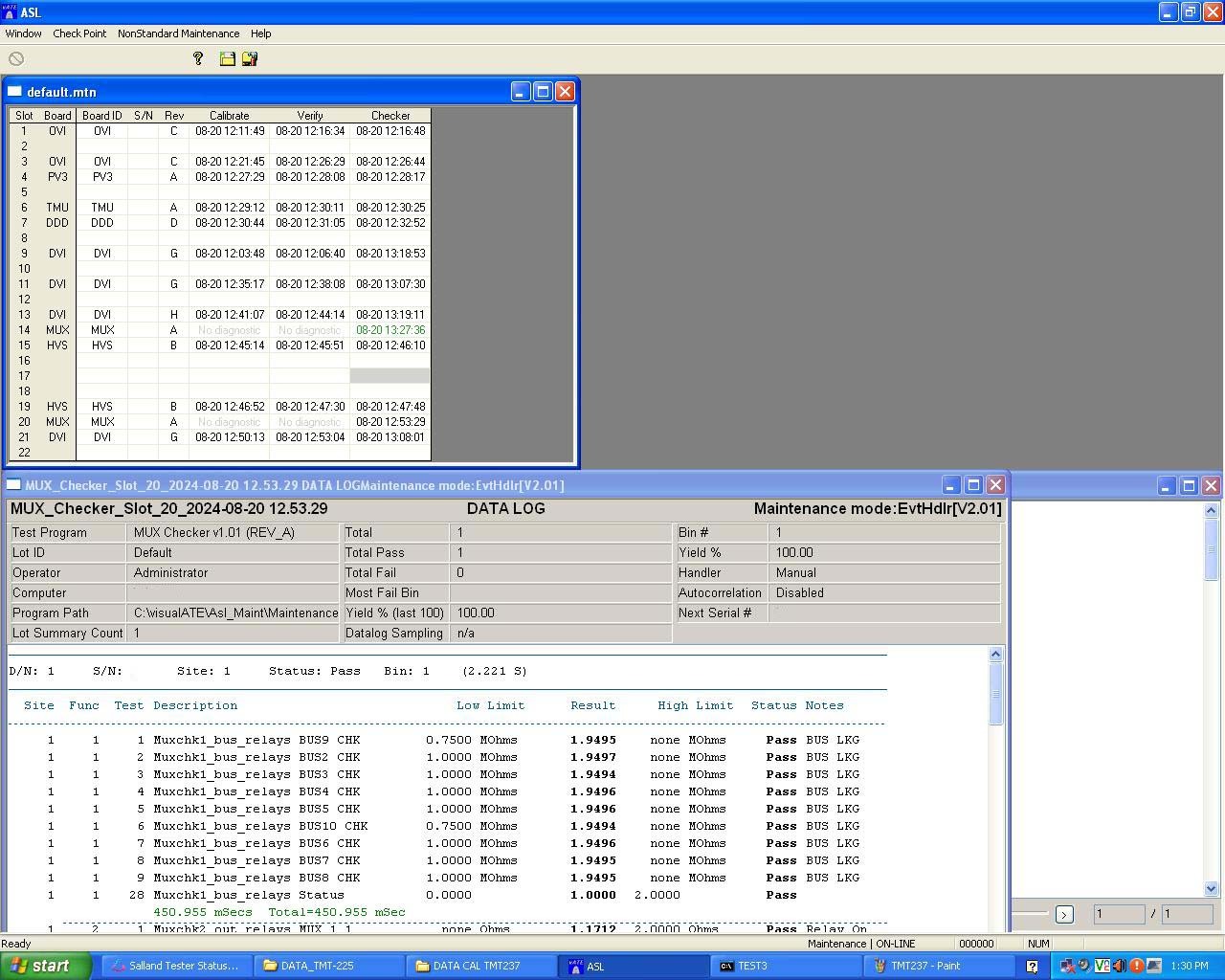Click the highlighted gray cell in slot 17
This screenshot has height=980, width=1225.
point(390,376)
